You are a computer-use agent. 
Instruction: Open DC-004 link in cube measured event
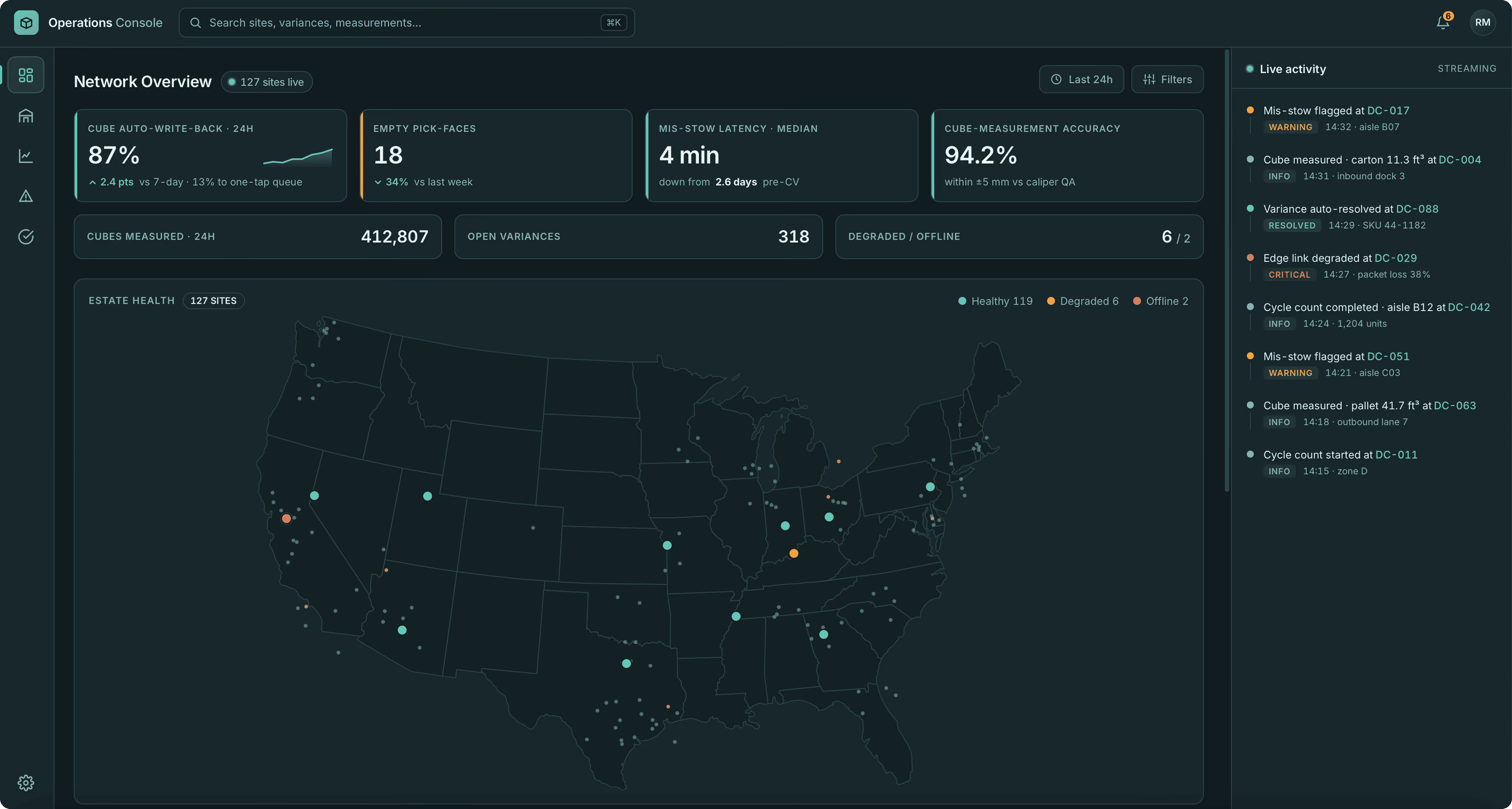(1460, 160)
